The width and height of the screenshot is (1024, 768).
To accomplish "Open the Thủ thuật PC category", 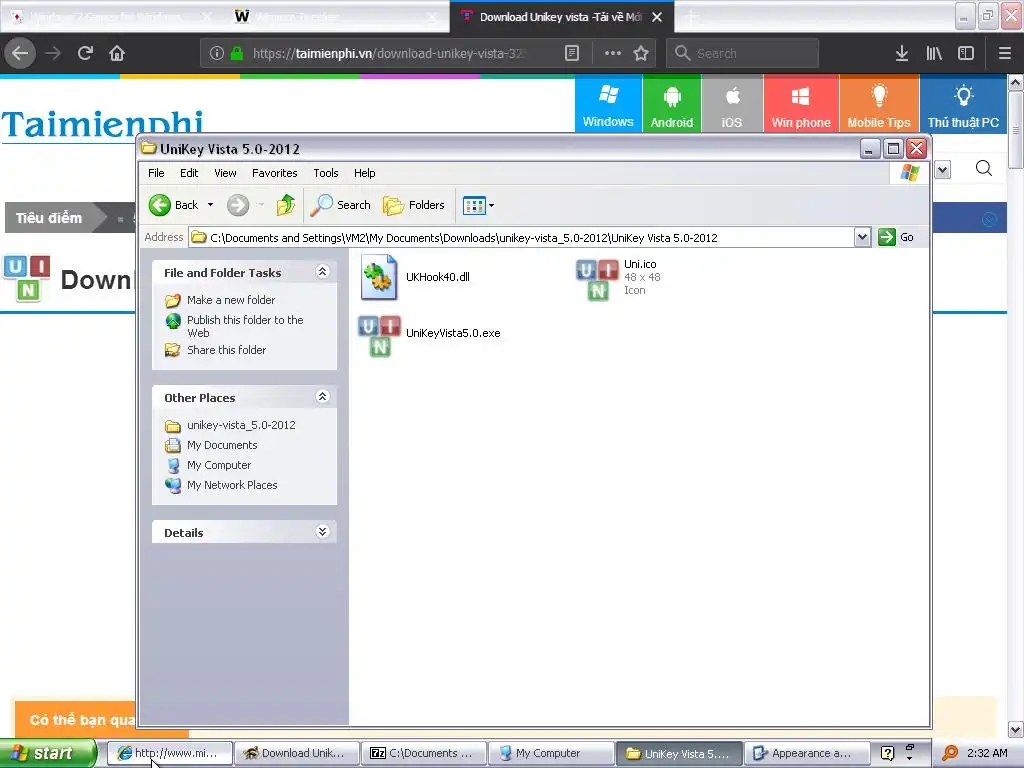I will point(963,104).
